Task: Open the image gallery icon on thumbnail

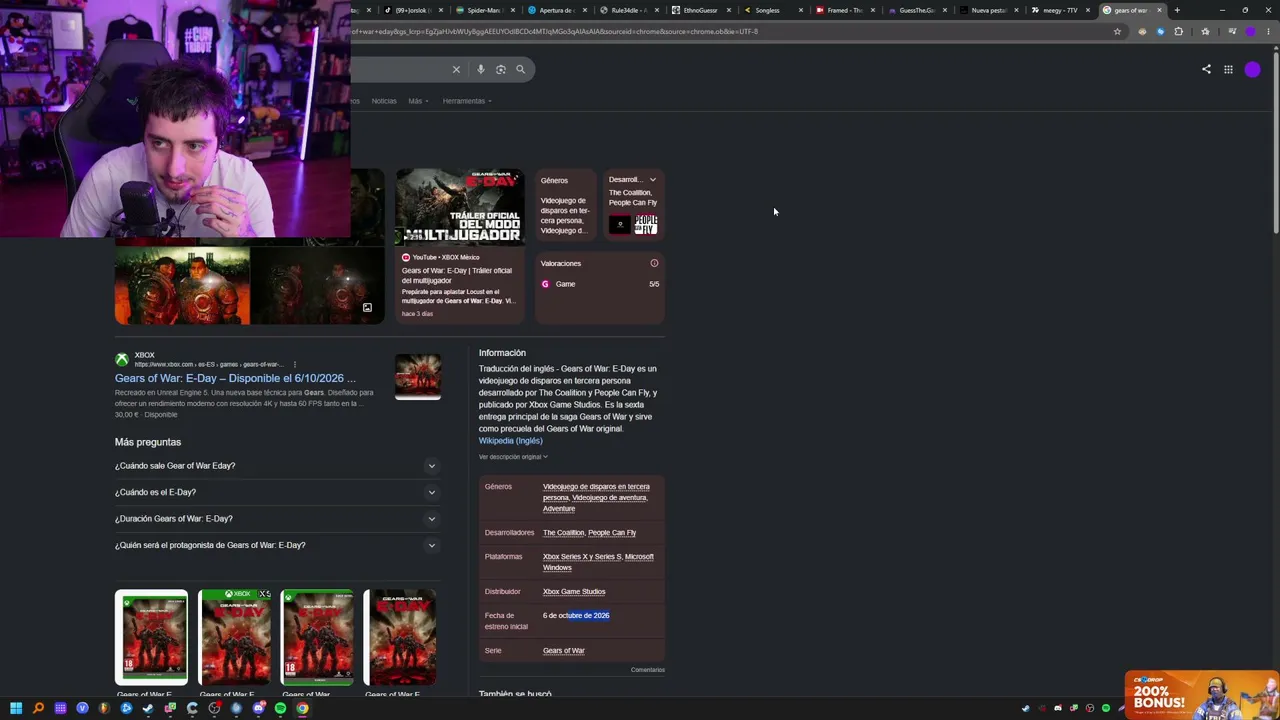Action: 367,308
